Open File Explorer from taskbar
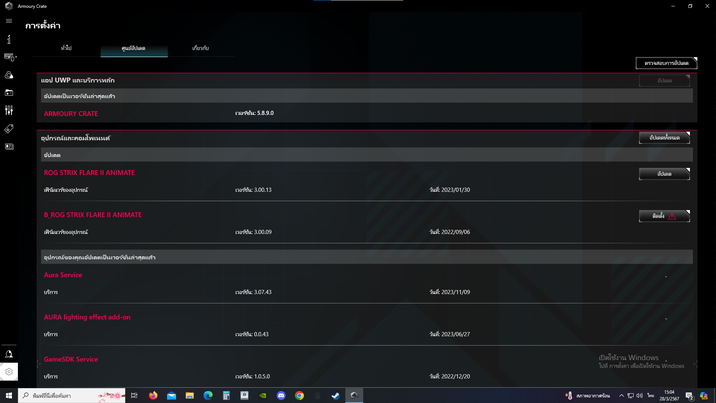 click(x=190, y=396)
